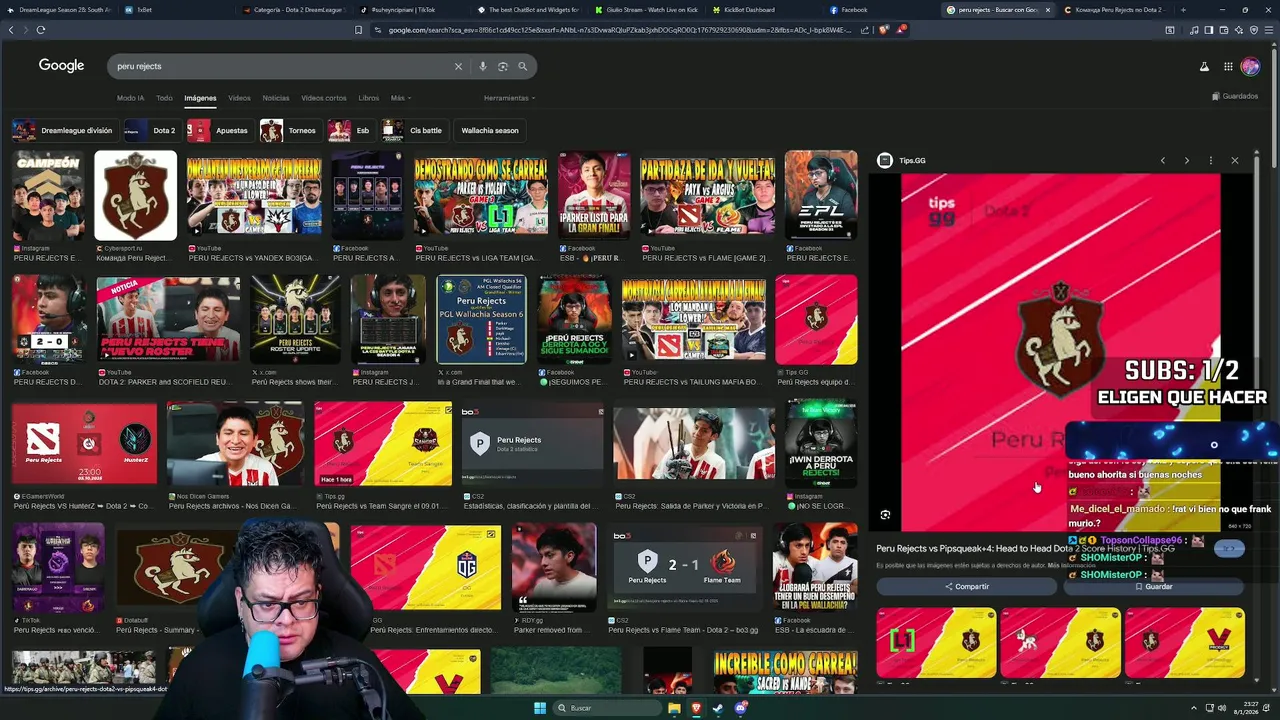This screenshot has width=1280, height=720.
Task: Open Windows Start menu
Action: [540, 708]
